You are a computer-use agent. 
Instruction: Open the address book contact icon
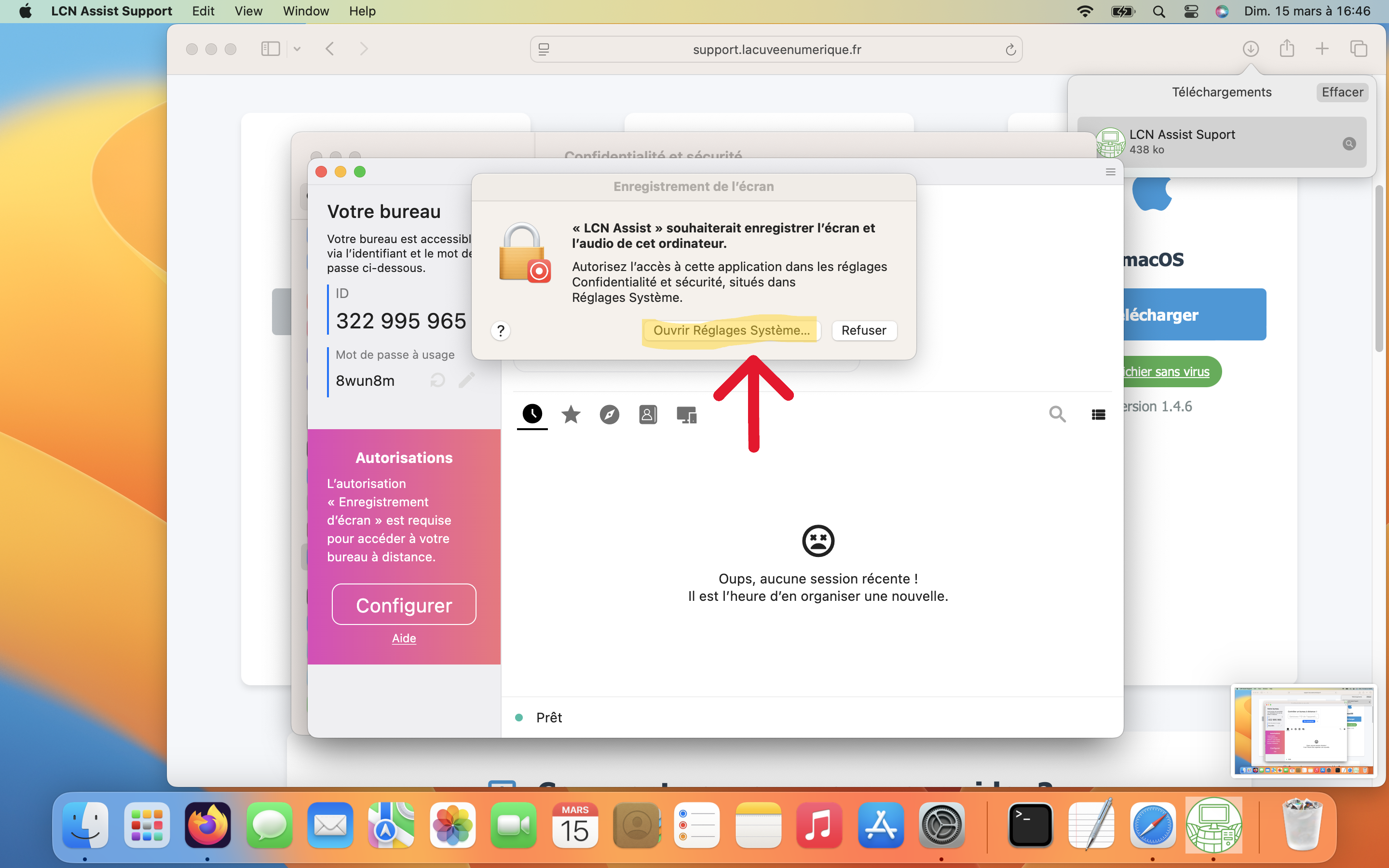[x=647, y=415]
